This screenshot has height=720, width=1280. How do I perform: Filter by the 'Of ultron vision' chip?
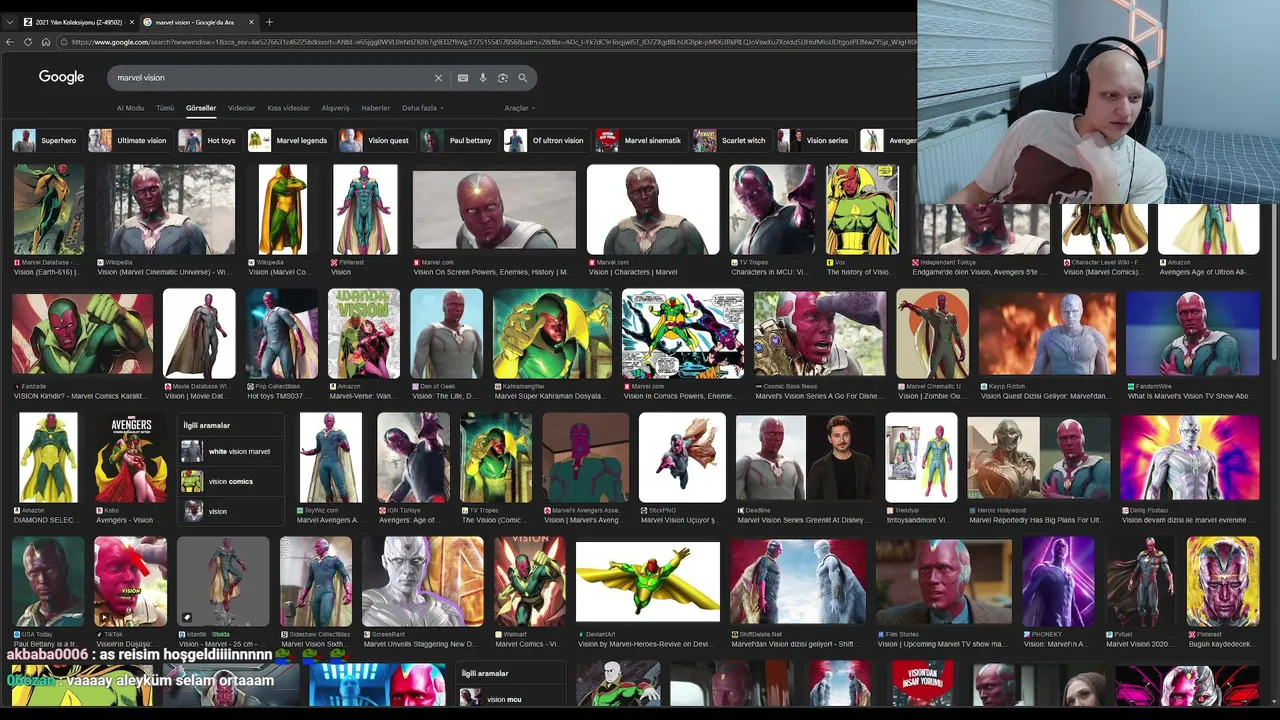pyautogui.click(x=546, y=140)
